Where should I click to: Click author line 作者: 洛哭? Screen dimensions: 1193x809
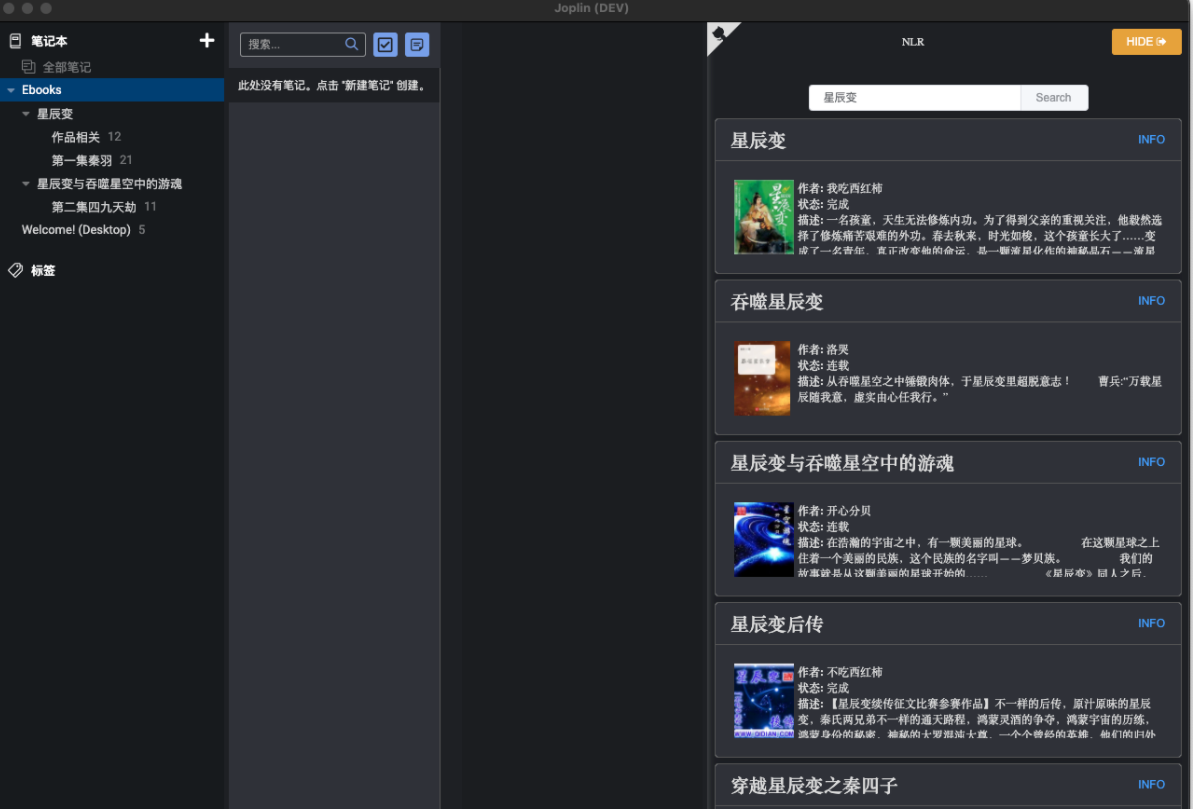pyautogui.click(x=823, y=349)
